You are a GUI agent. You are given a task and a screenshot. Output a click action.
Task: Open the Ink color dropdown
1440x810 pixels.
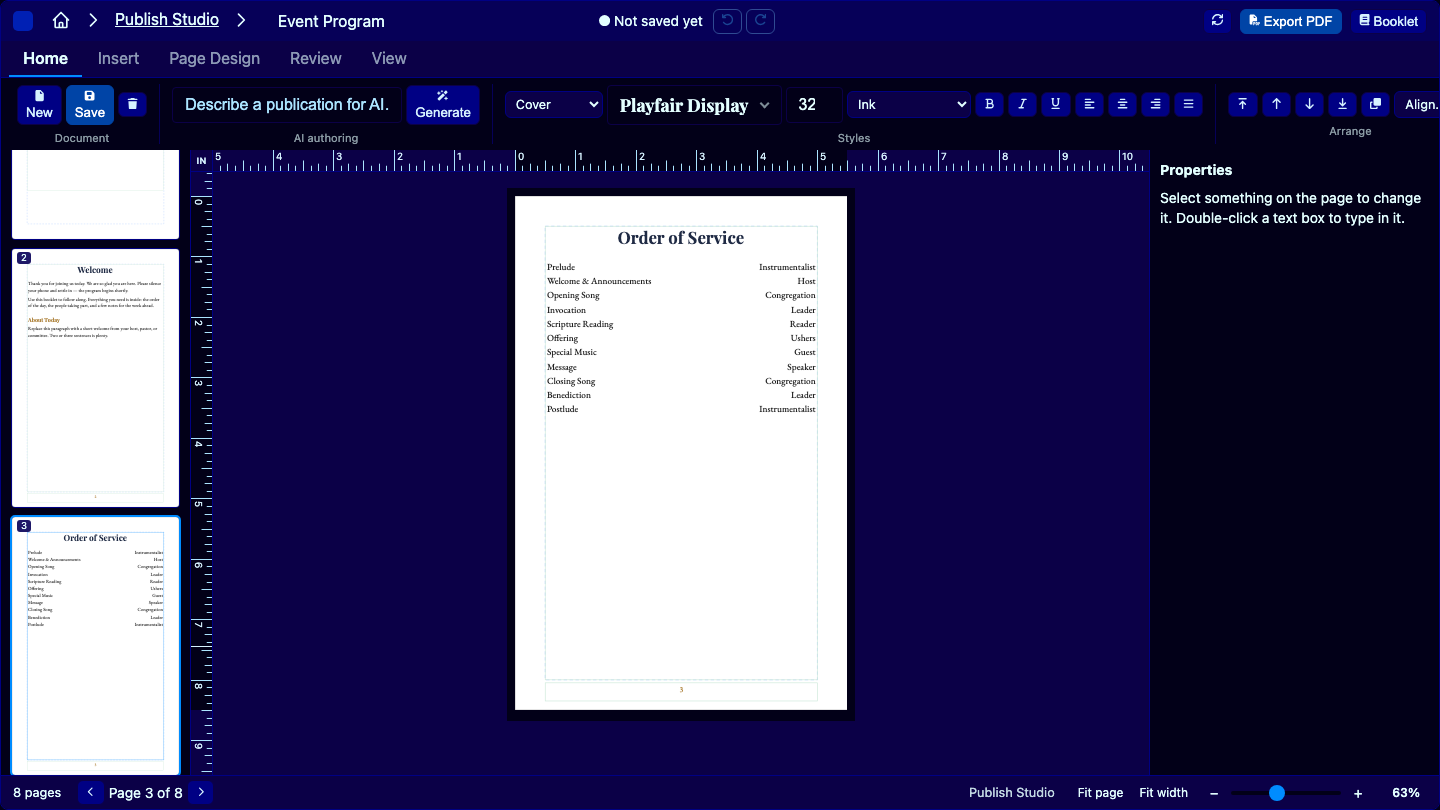[909, 104]
